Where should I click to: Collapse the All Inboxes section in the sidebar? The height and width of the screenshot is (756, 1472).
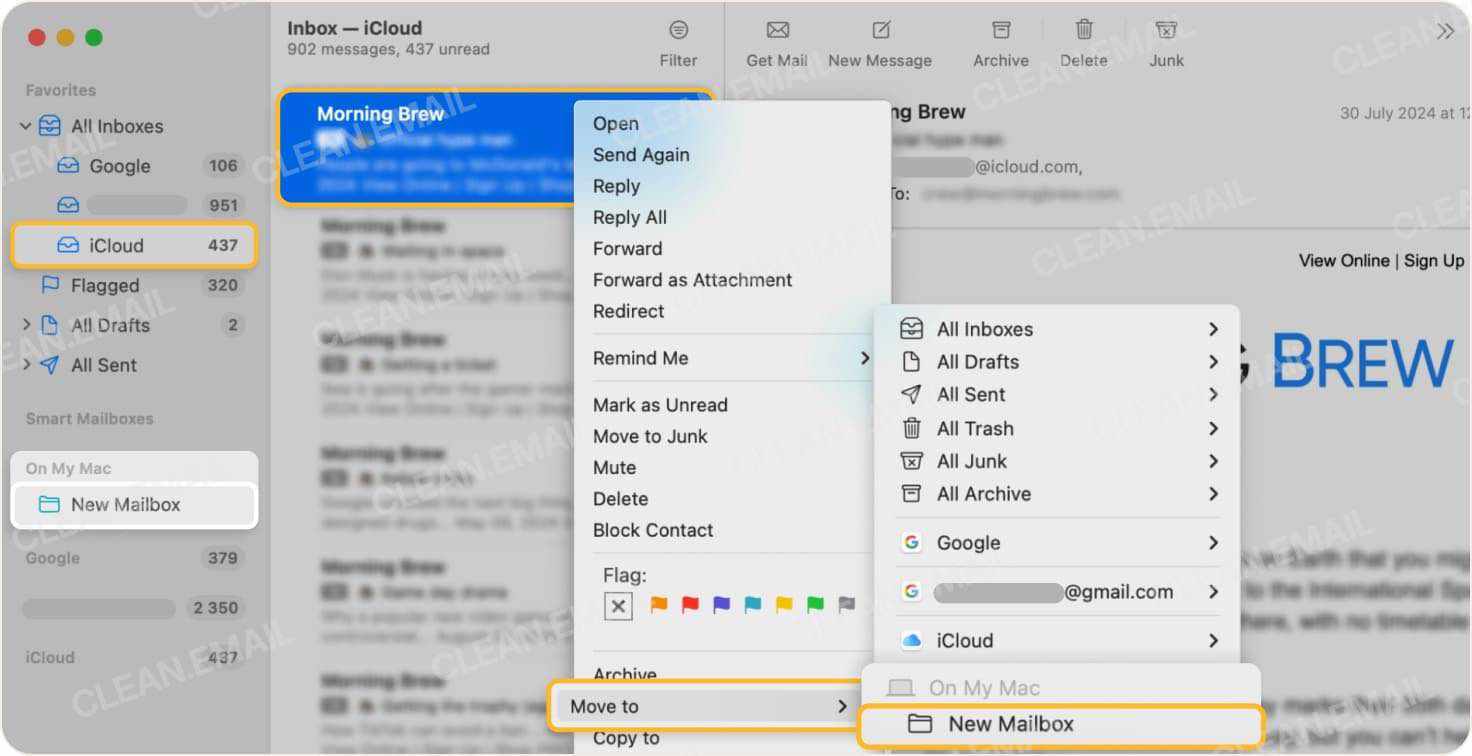tap(26, 126)
